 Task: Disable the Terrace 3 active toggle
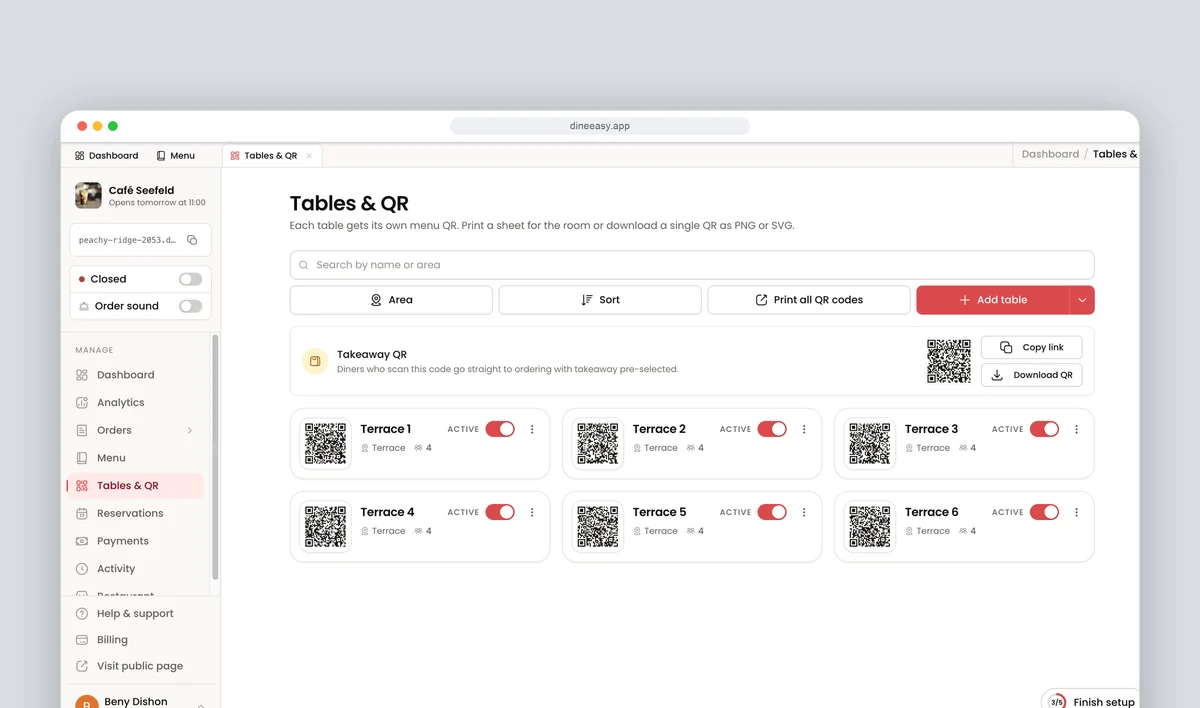[x=1044, y=429]
